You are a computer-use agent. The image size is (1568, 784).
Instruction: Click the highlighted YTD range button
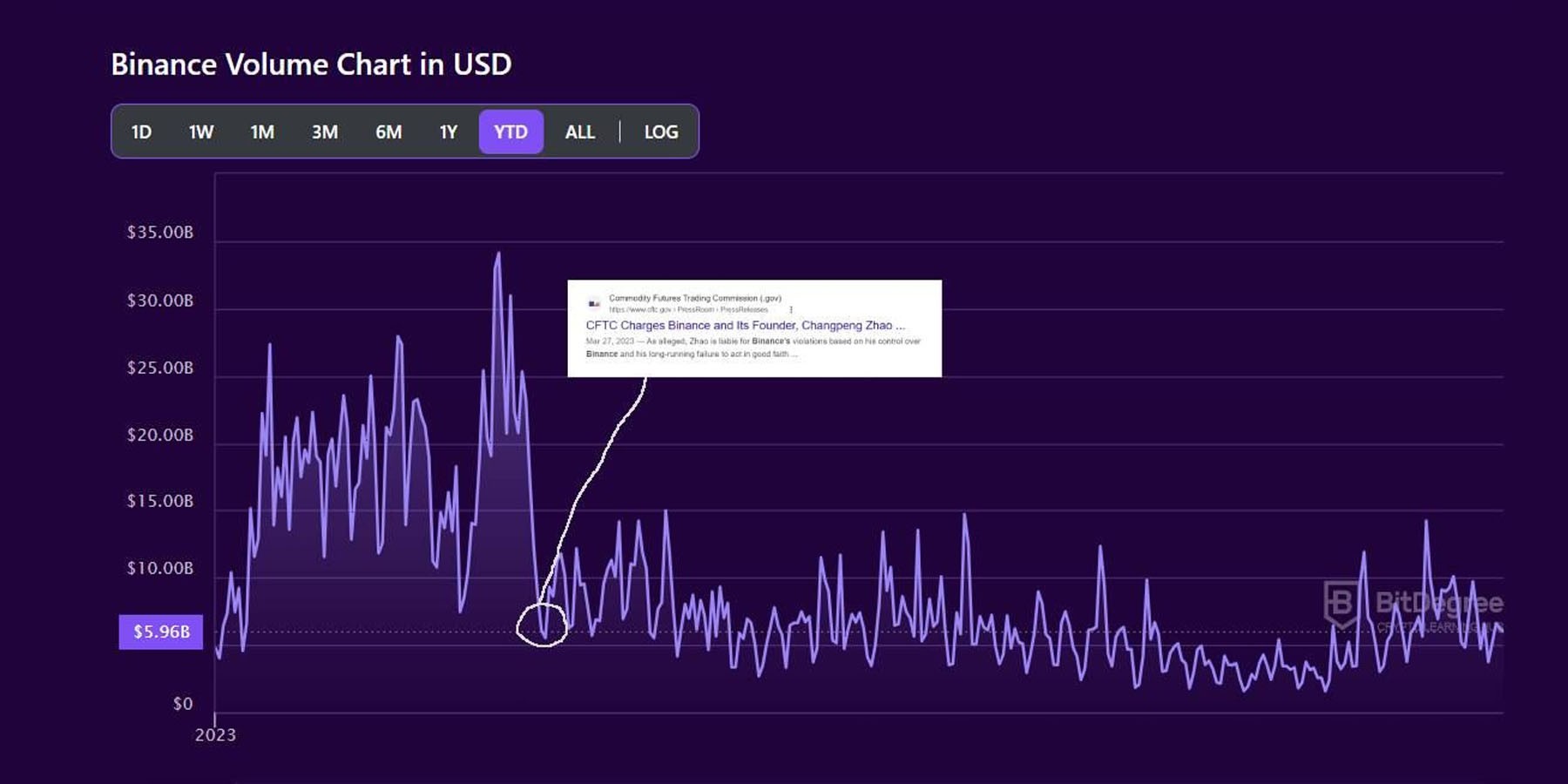pos(510,132)
